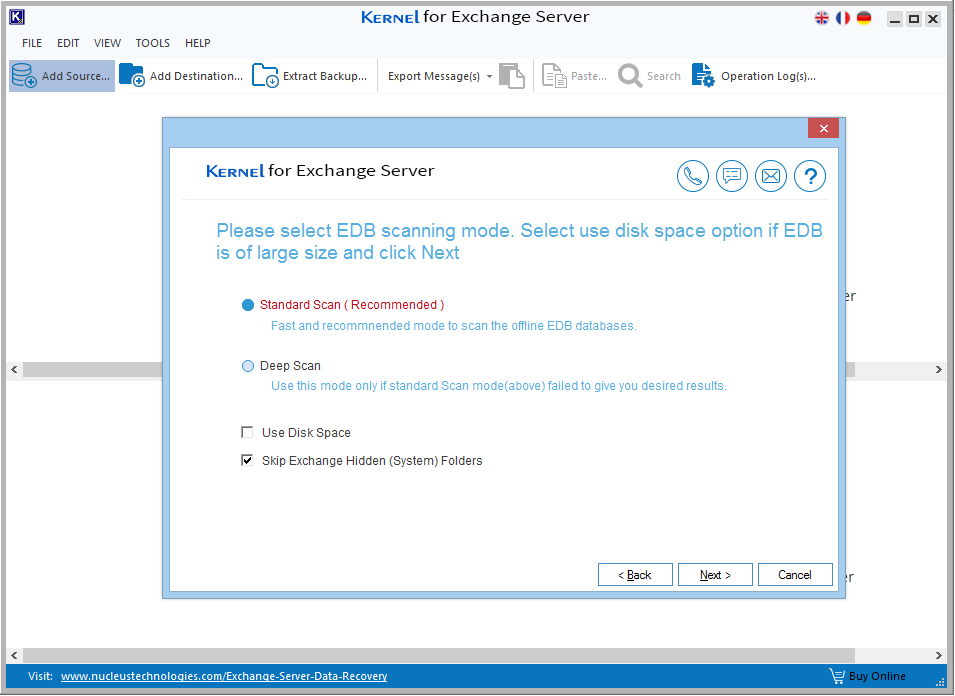Image resolution: width=955 pixels, height=696 pixels.
Task: Click the Buy Online text
Action: coord(877,676)
